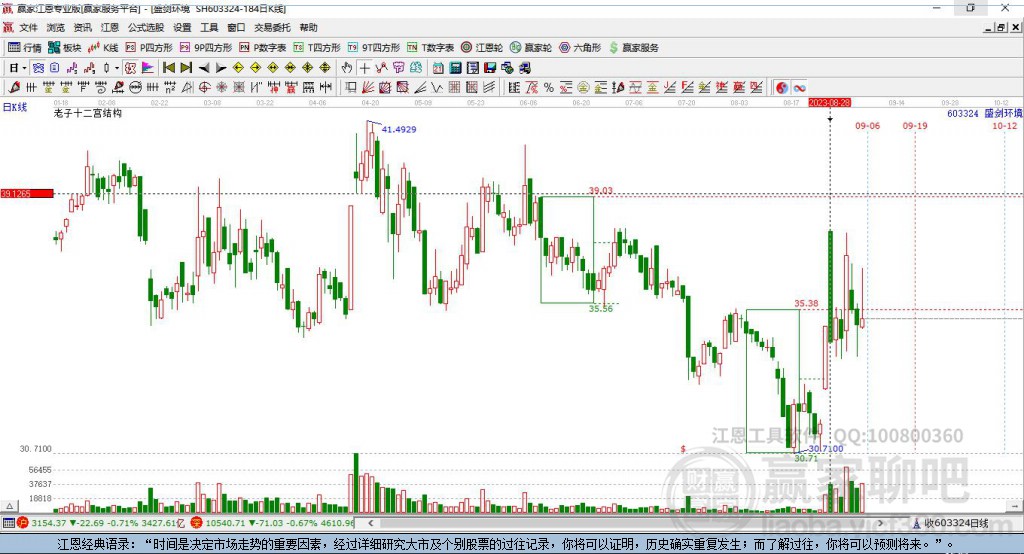Image resolution: width=1024 pixels, height=554 pixels.
Task: Step forward with the black right arrow
Action: (x=221, y=68)
